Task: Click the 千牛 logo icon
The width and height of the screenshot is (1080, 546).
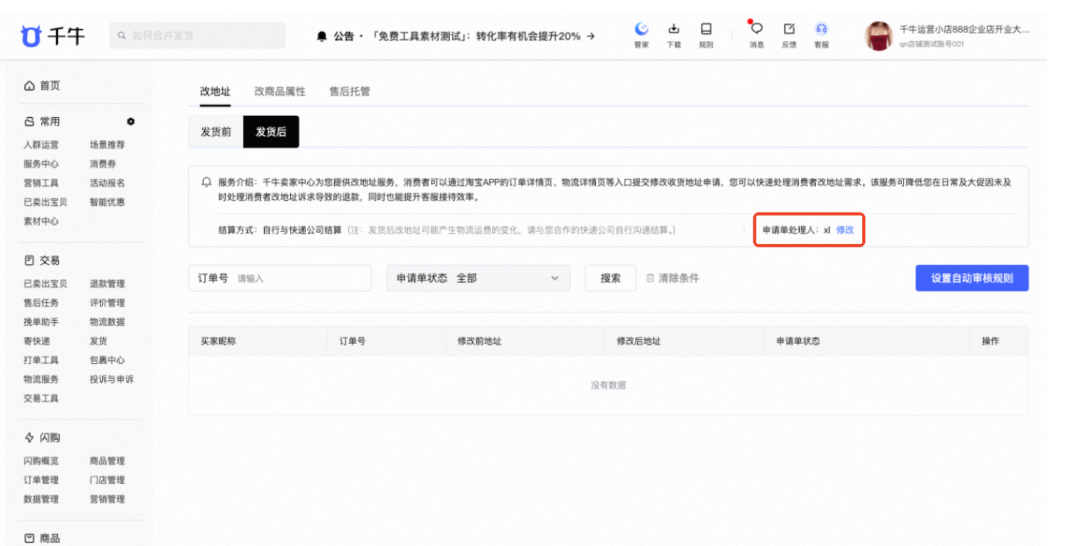Action: [31, 36]
